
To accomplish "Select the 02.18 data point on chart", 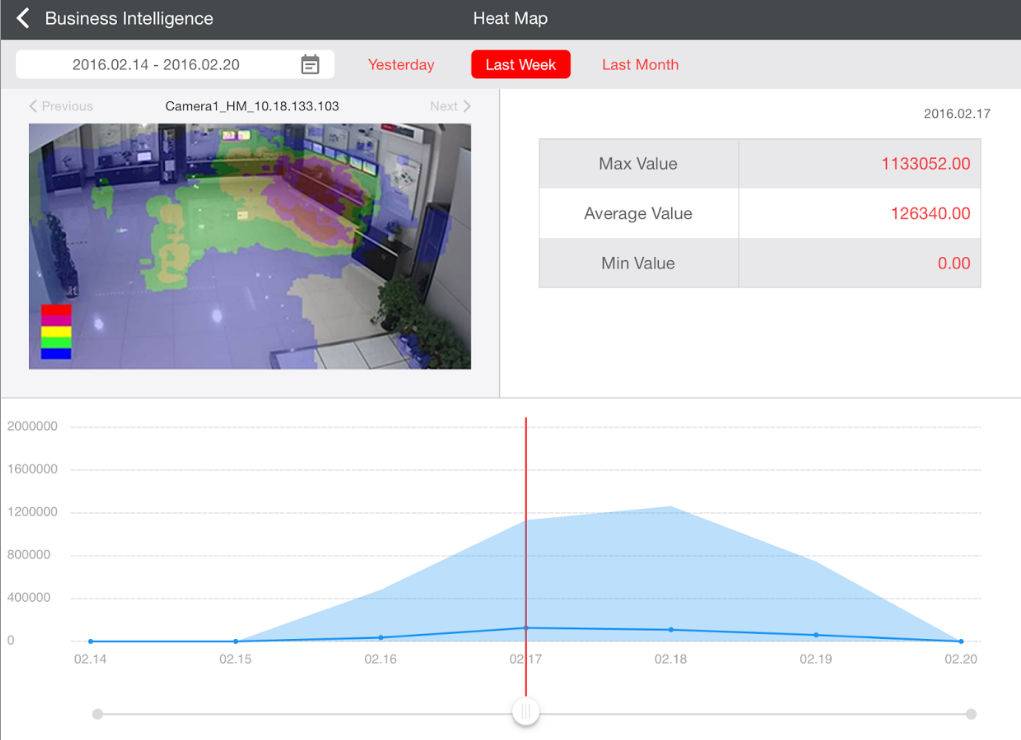I will [670, 630].
